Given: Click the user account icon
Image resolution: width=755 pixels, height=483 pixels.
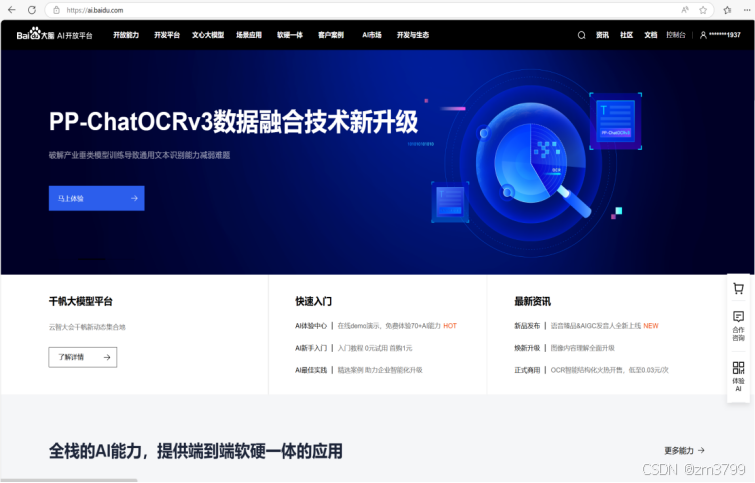Looking at the screenshot, I should [x=703, y=35].
